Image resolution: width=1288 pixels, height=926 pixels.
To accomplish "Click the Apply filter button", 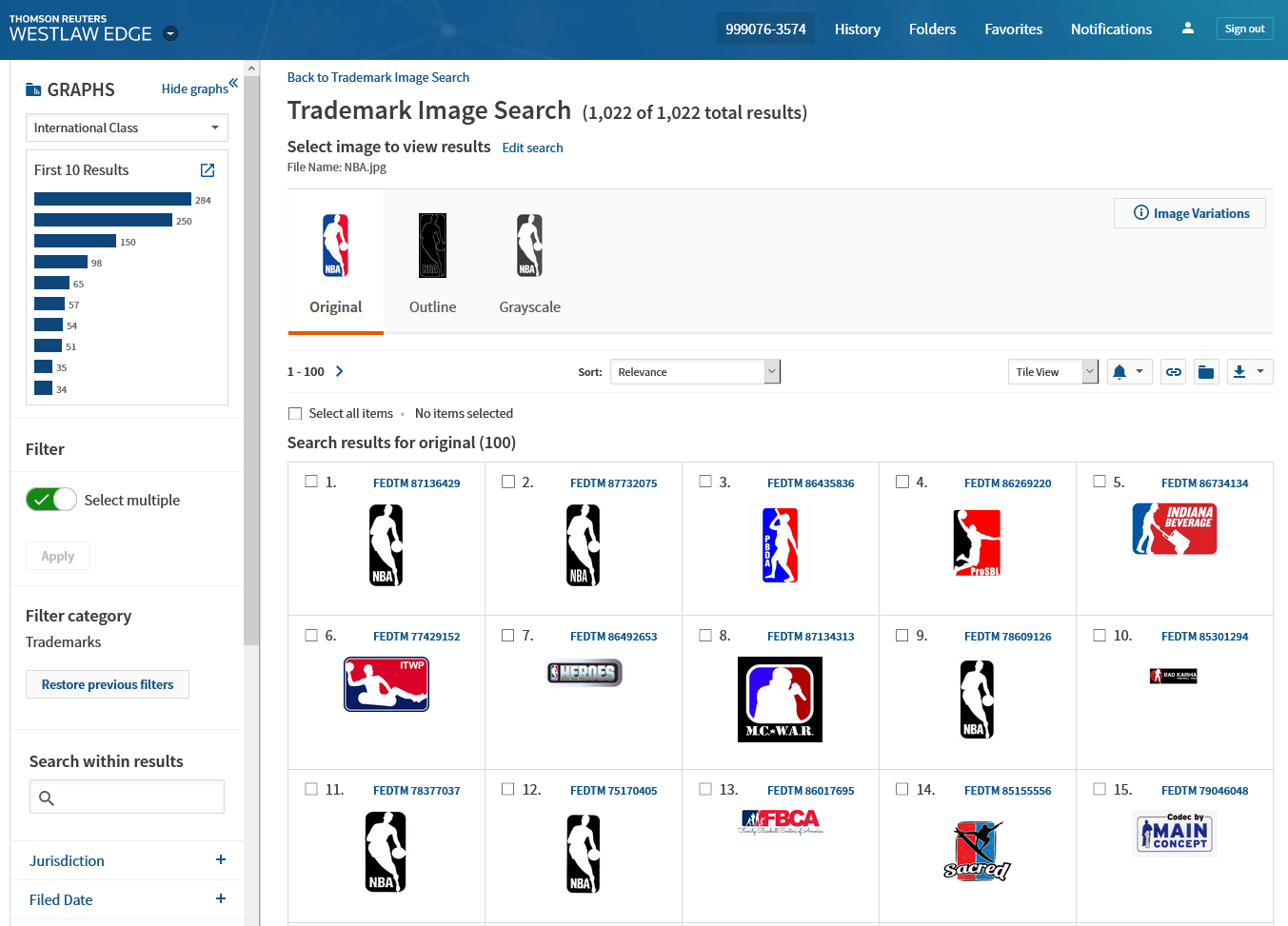I will tap(57, 556).
